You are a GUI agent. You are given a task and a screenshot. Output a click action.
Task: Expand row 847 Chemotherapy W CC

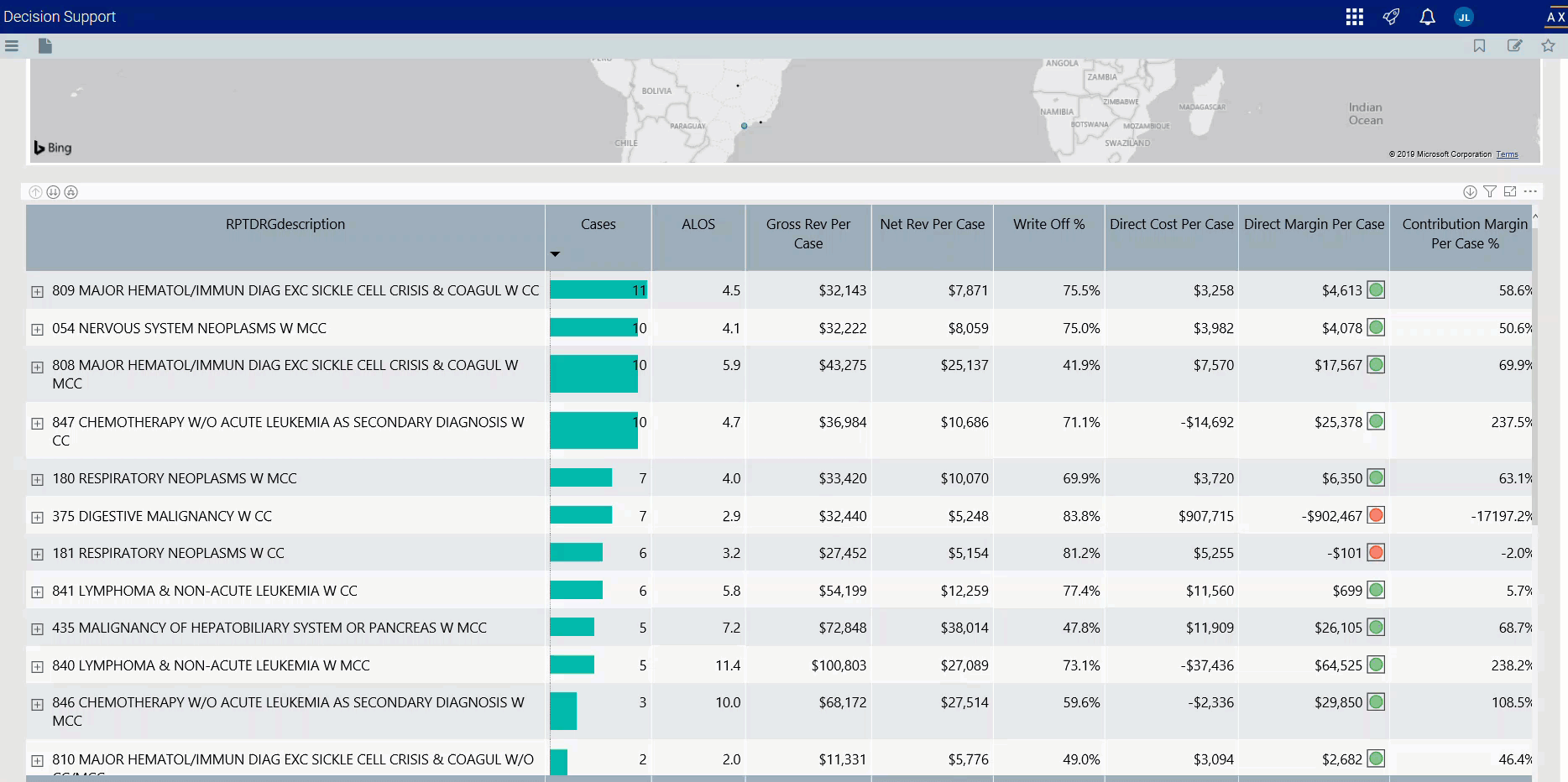coord(37,424)
